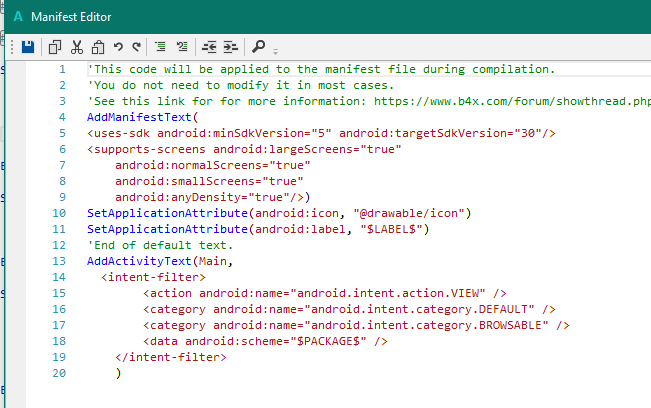The width and height of the screenshot is (651, 408).
Task: Click the 'End of default text.' comment
Action: 160,245
